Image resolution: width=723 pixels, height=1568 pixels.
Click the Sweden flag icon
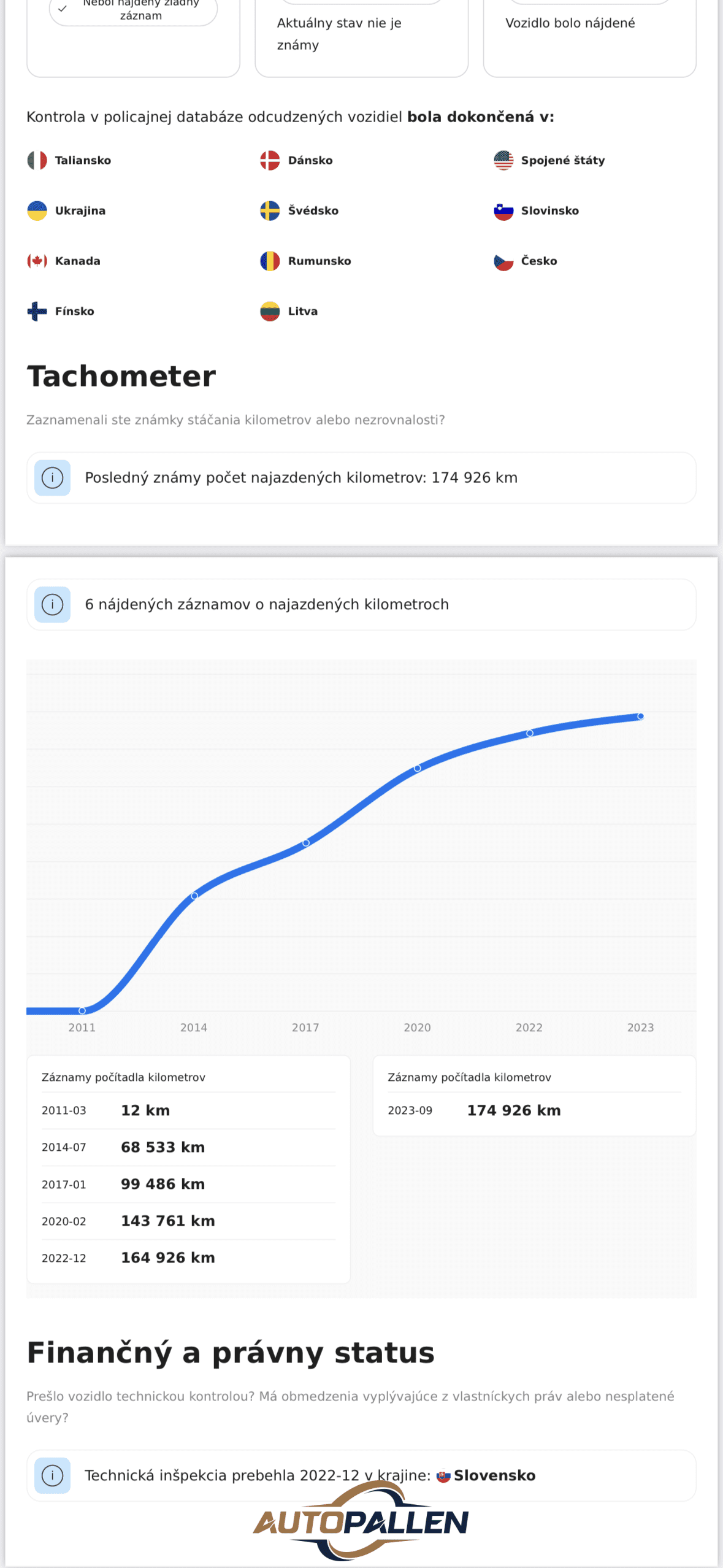pyautogui.click(x=270, y=210)
